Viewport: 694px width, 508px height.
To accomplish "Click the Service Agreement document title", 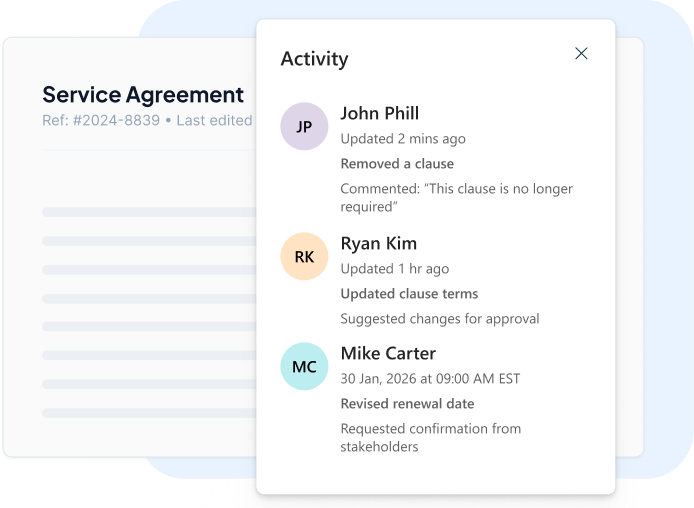I will click(x=143, y=95).
